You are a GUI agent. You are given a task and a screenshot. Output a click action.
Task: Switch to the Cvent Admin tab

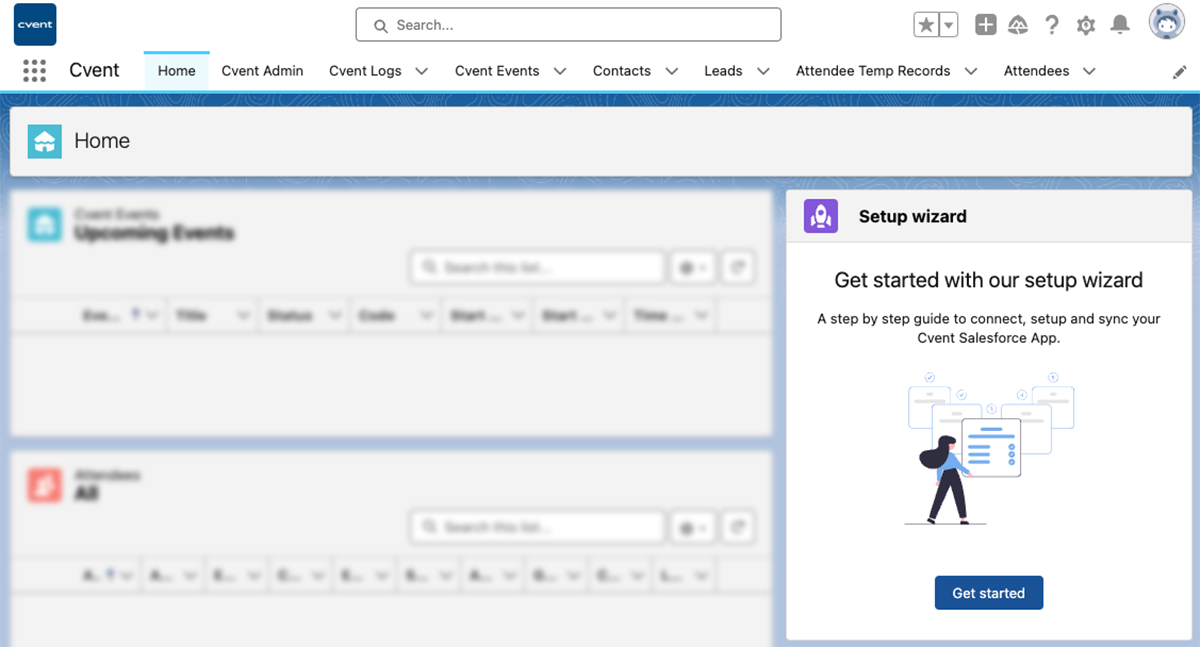click(262, 71)
